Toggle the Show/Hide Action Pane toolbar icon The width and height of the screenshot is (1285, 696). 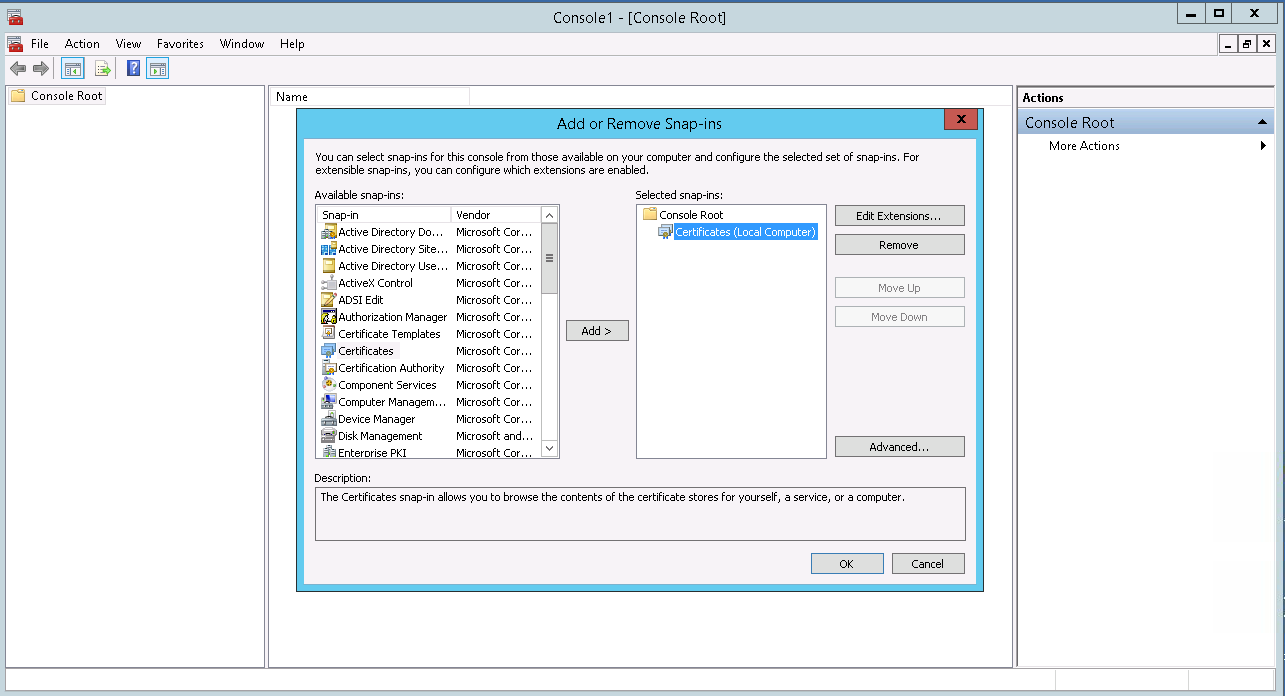157,68
